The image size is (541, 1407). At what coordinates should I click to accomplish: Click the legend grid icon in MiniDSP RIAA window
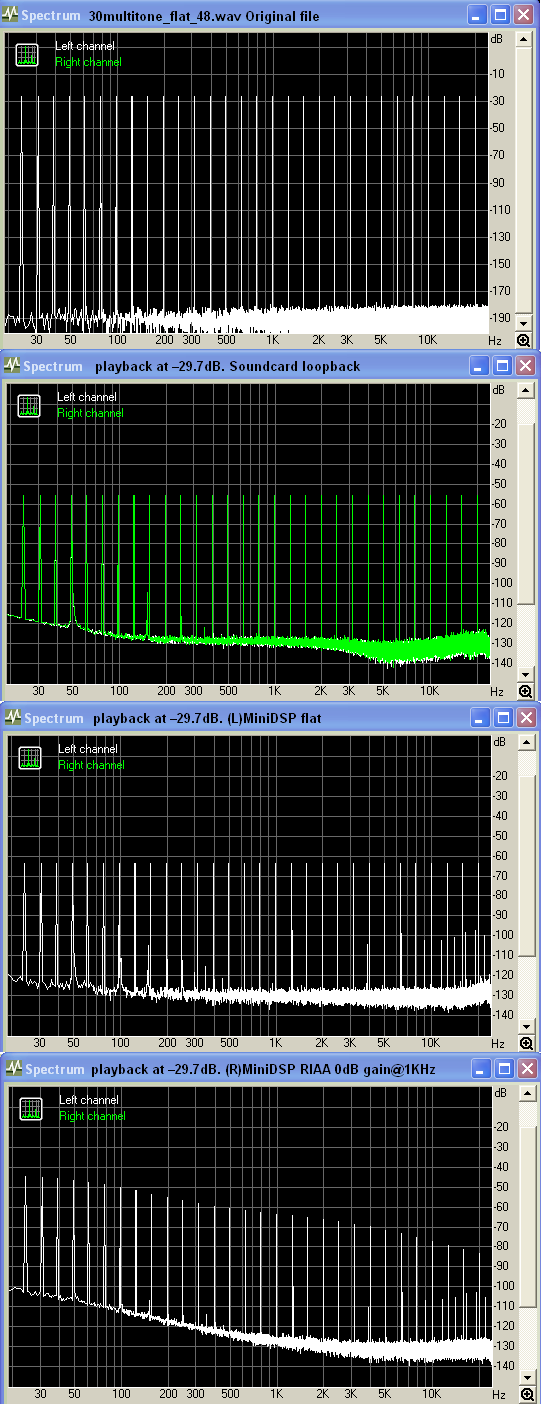coord(30,1108)
